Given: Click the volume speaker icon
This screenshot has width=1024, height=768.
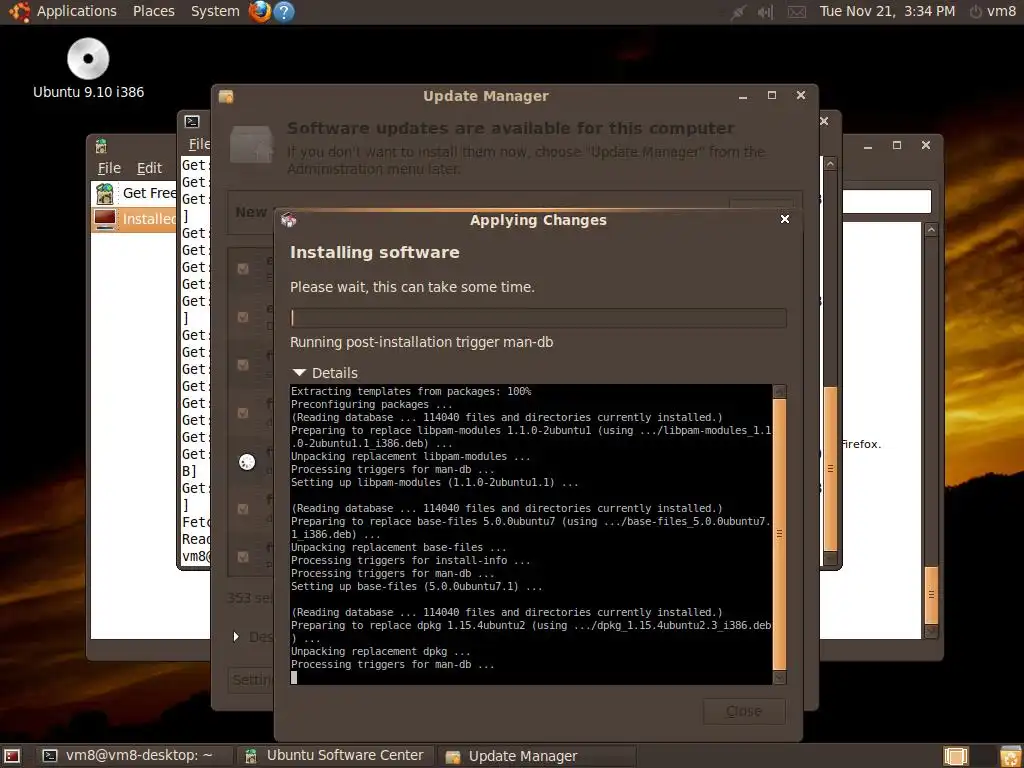Looking at the screenshot, I should pyautogui.click(x=765, y=12).
